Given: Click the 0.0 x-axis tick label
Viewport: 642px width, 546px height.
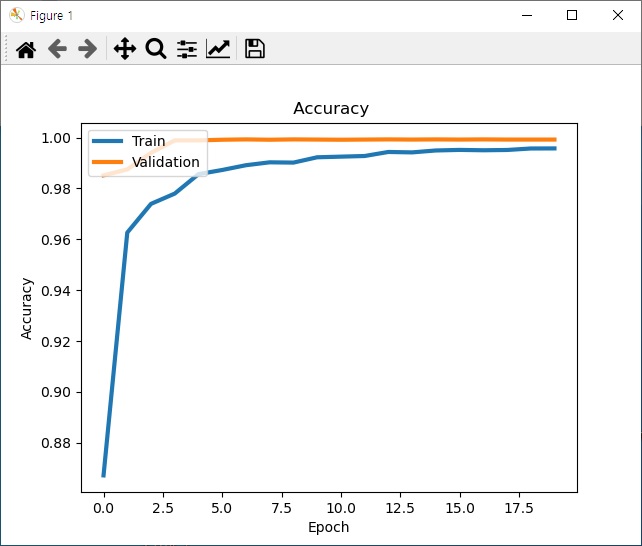Looking at the screenshot, I should (x=104, y=508).
